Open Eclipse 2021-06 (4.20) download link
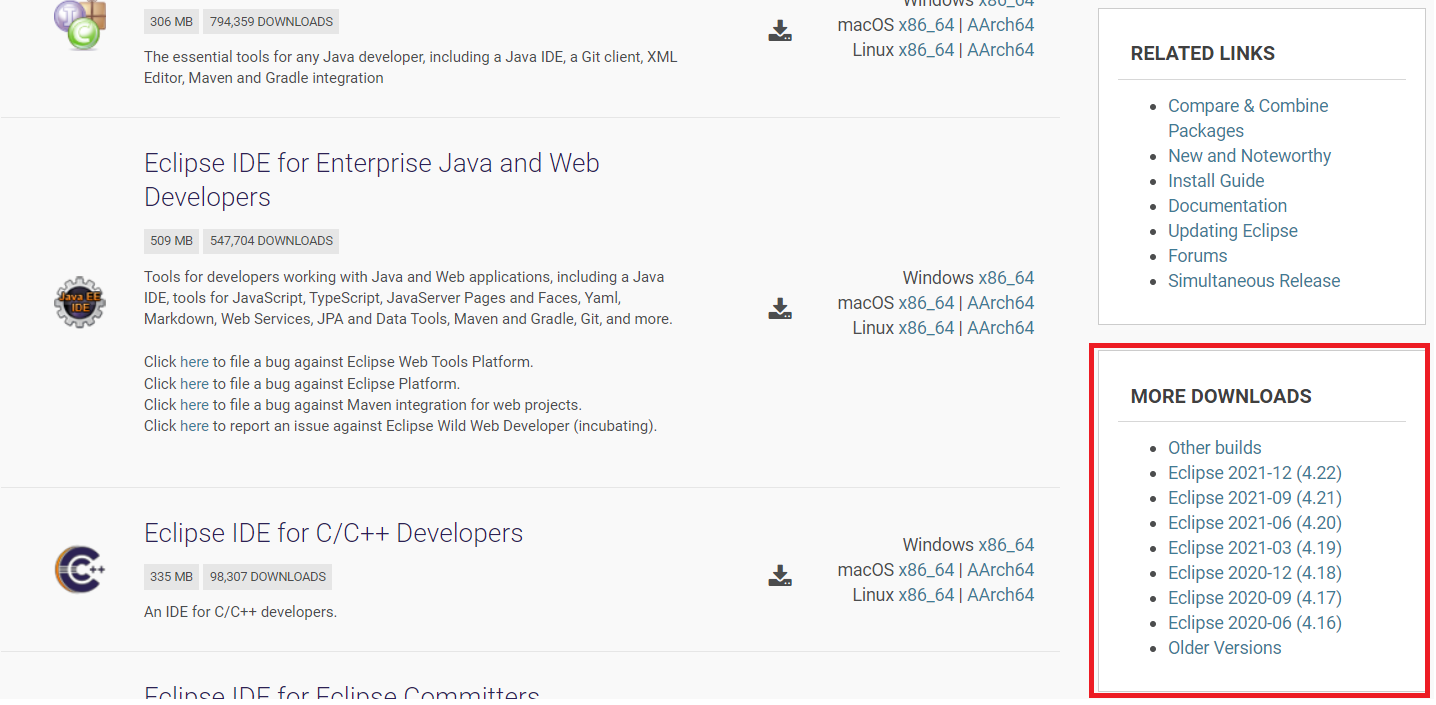The width and height of the screenshot is (1436, 705). [1255, 523]
